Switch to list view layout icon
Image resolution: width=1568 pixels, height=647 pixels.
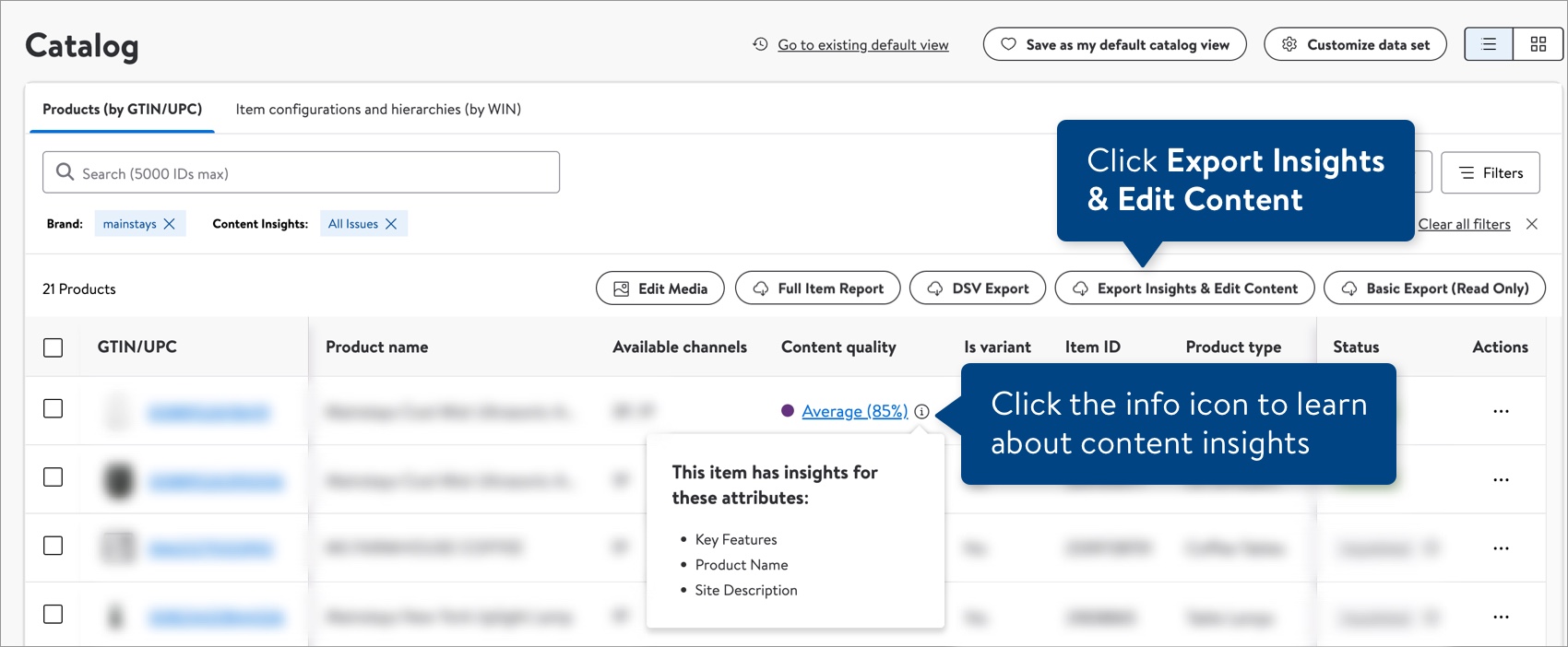pyautogui.click(x=1489, y=44)
